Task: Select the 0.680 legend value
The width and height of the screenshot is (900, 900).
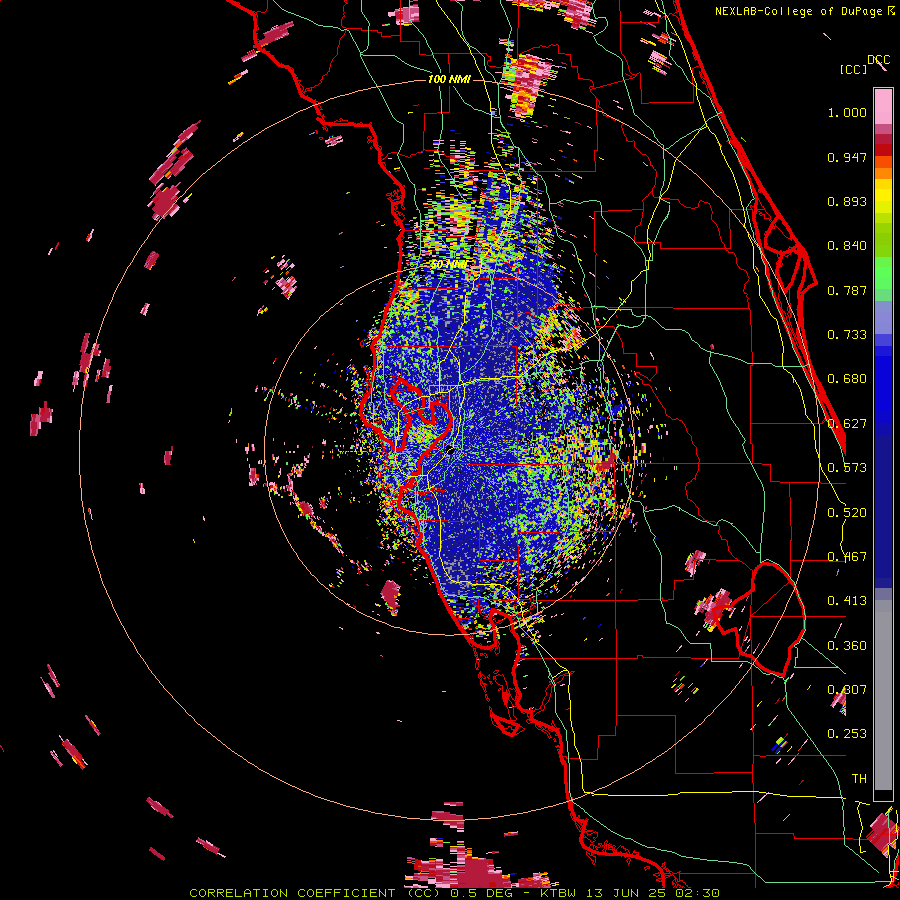Action: pos(847,379)
